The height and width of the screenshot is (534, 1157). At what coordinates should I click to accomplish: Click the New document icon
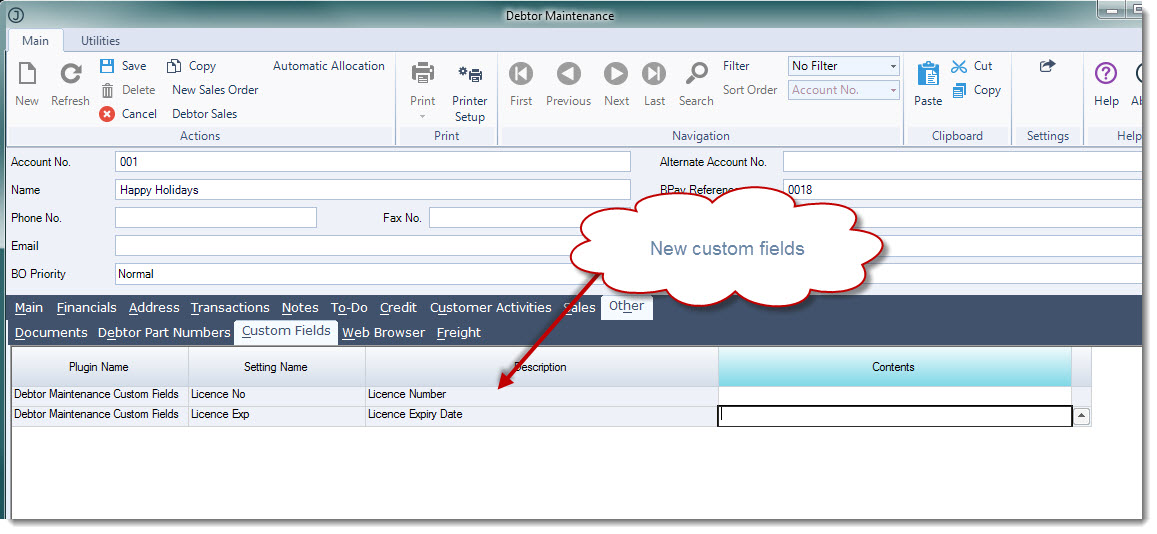(27, 74)
